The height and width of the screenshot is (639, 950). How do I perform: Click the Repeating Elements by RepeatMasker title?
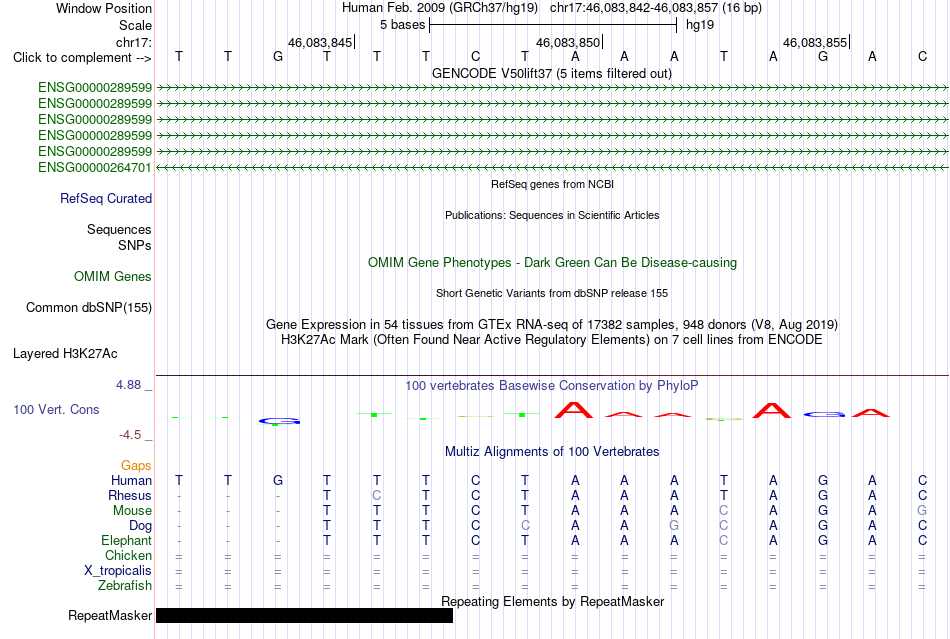tap(552, 602)
